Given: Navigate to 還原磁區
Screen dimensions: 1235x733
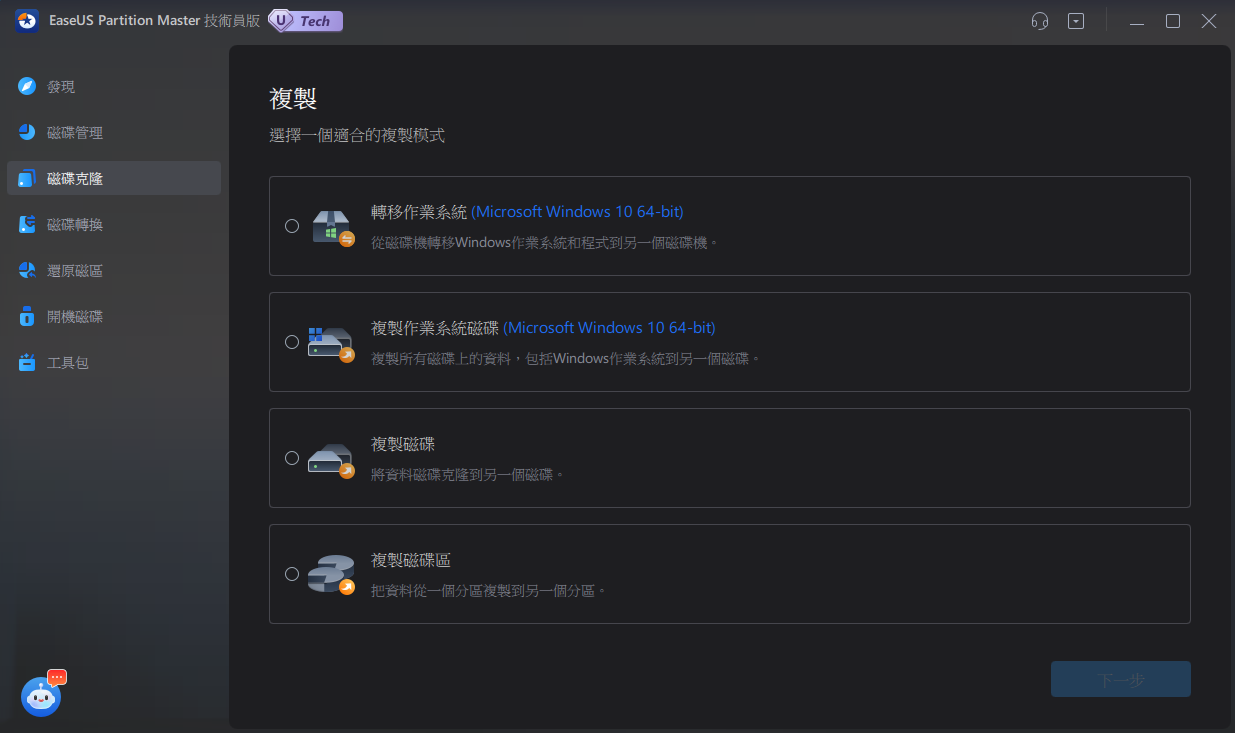Looking at the screenshot, I should tap(114, 270).
